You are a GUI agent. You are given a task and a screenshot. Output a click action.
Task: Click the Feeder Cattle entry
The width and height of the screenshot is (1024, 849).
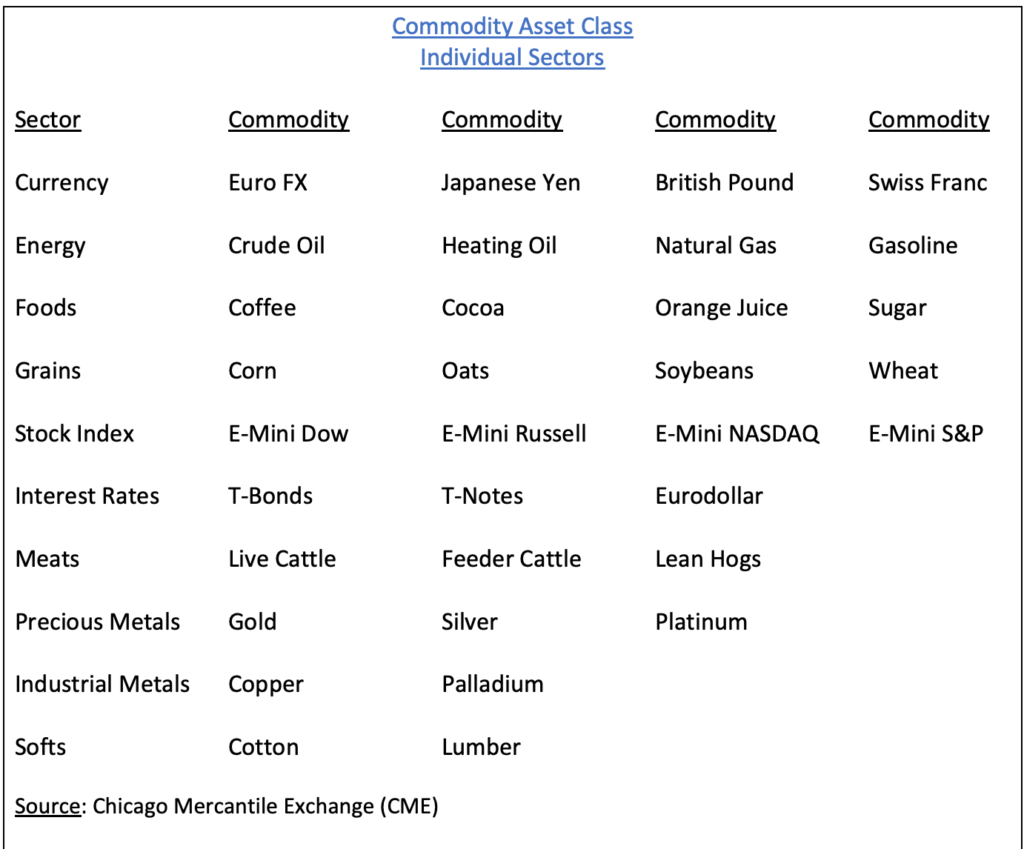click(511, 558)
